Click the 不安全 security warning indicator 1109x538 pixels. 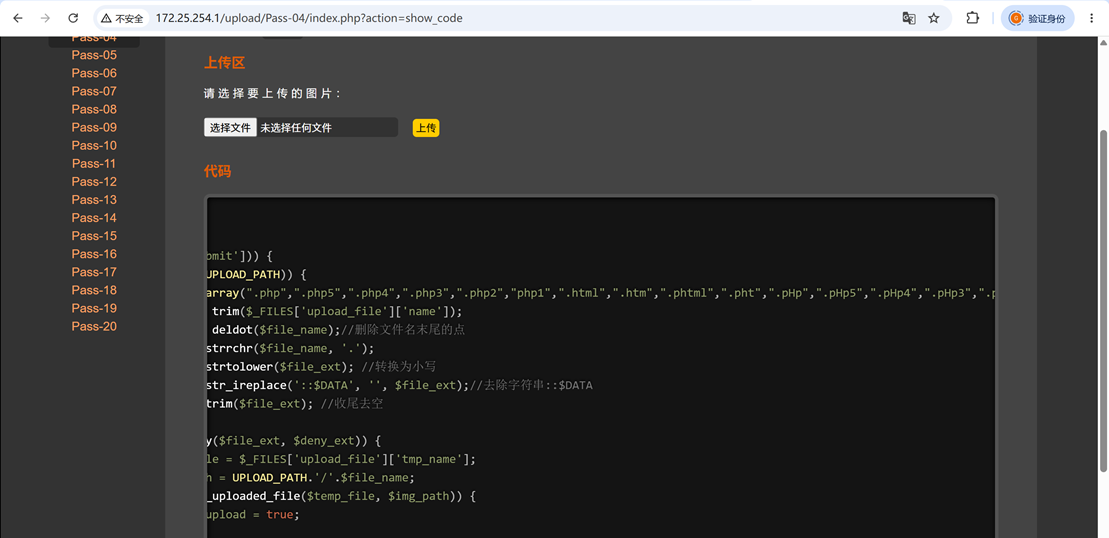[122, 18]
